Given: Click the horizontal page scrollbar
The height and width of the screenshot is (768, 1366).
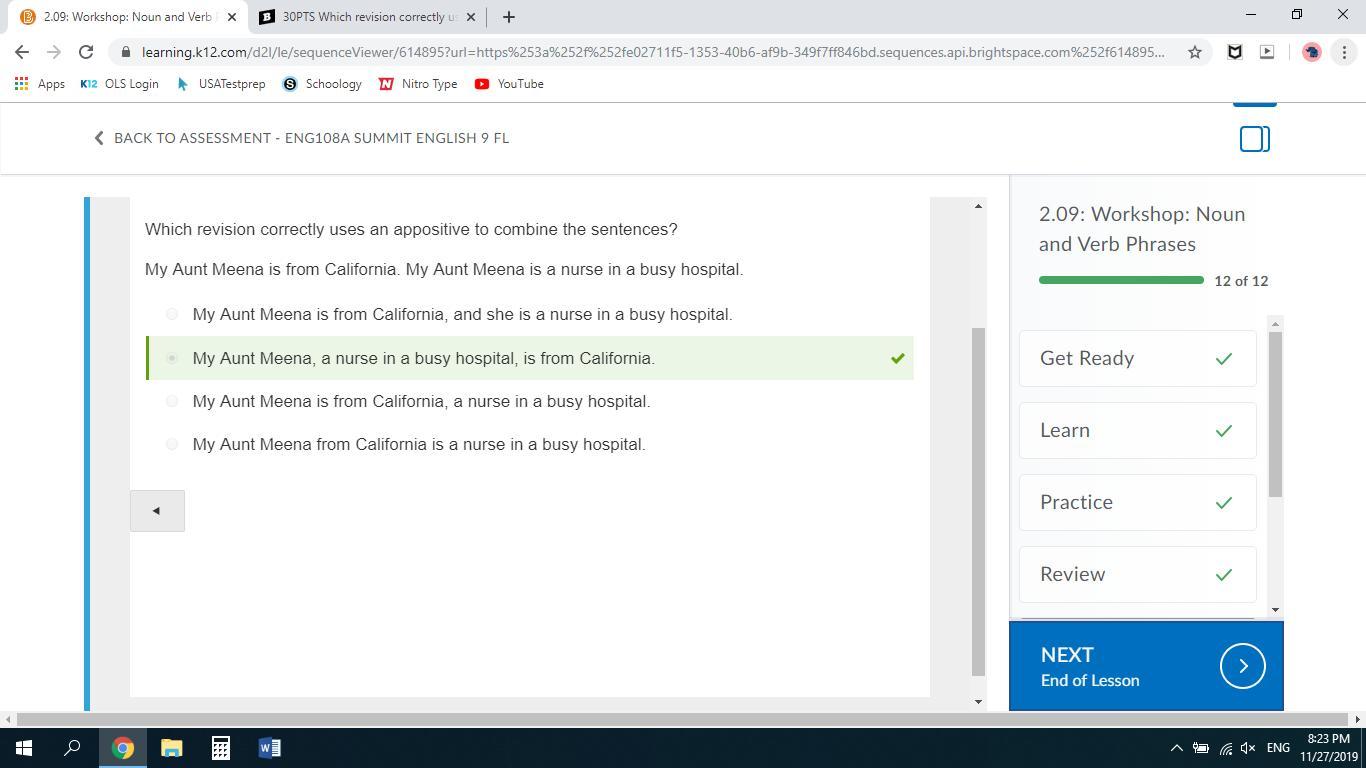Looking at the screenshot, I should [683, 719].
